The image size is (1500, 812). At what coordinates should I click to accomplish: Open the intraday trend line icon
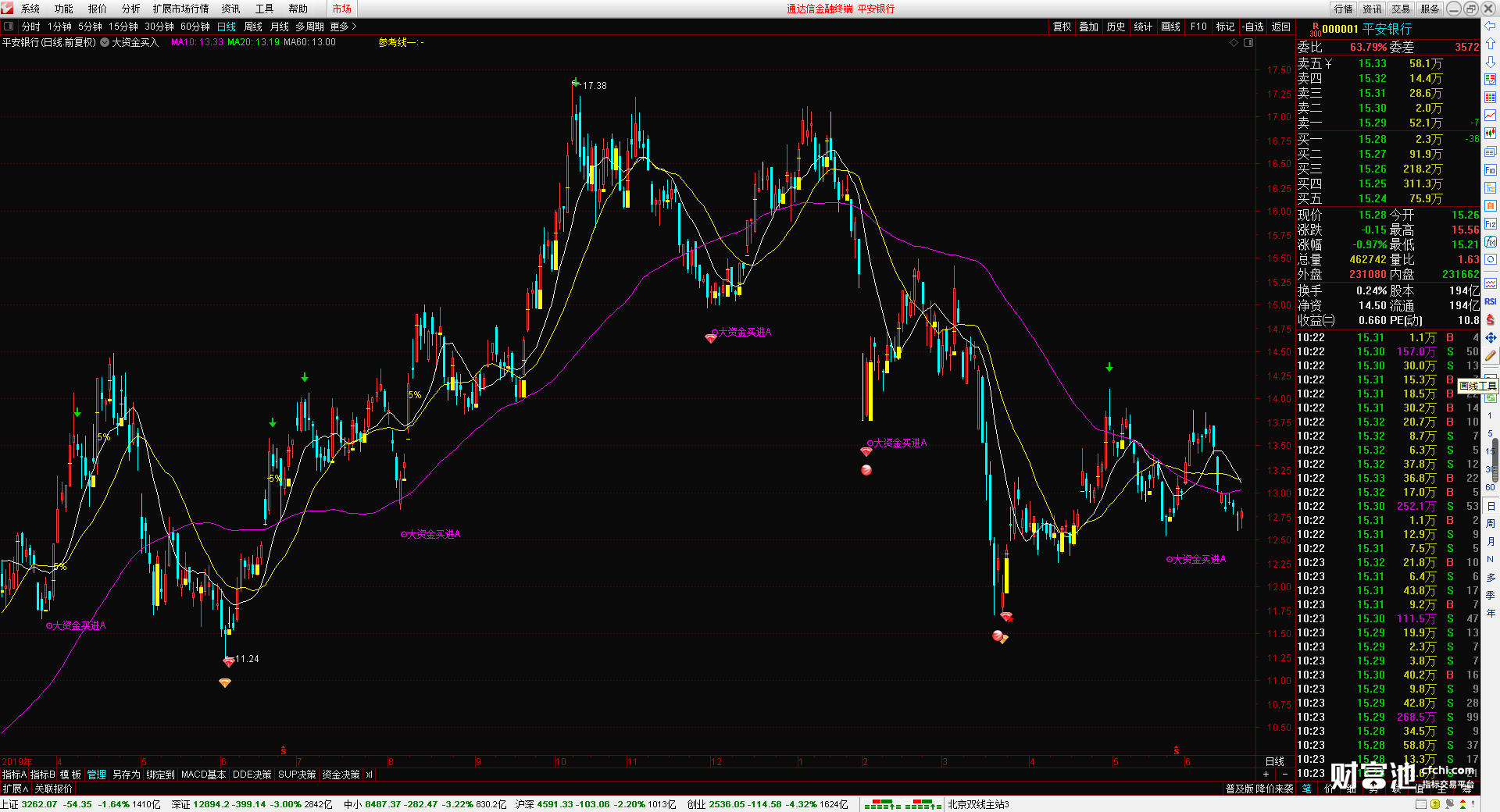click(1490, 116)
